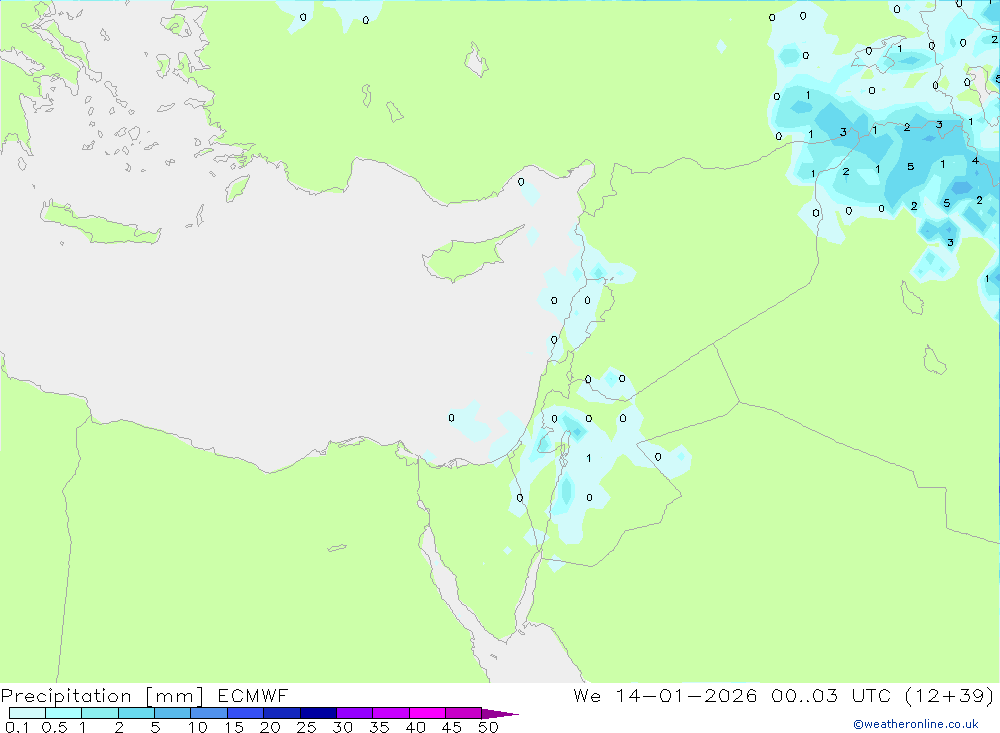The width and height of the screenshot is (1000, 733).
Task: Click the "We 14-01-2026" date text
Action: pos(665,695)
